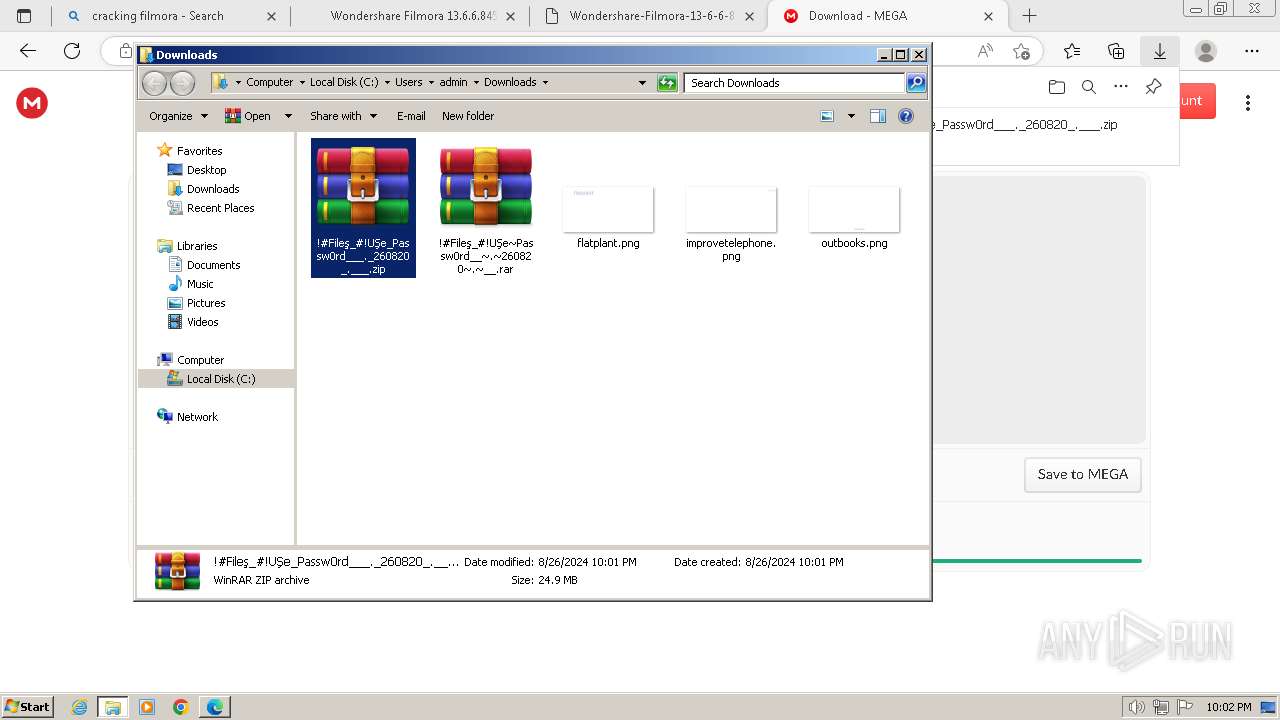This screenshot has height=720, width=1280.
Task: Click New folder button
Action: (468, 116)
